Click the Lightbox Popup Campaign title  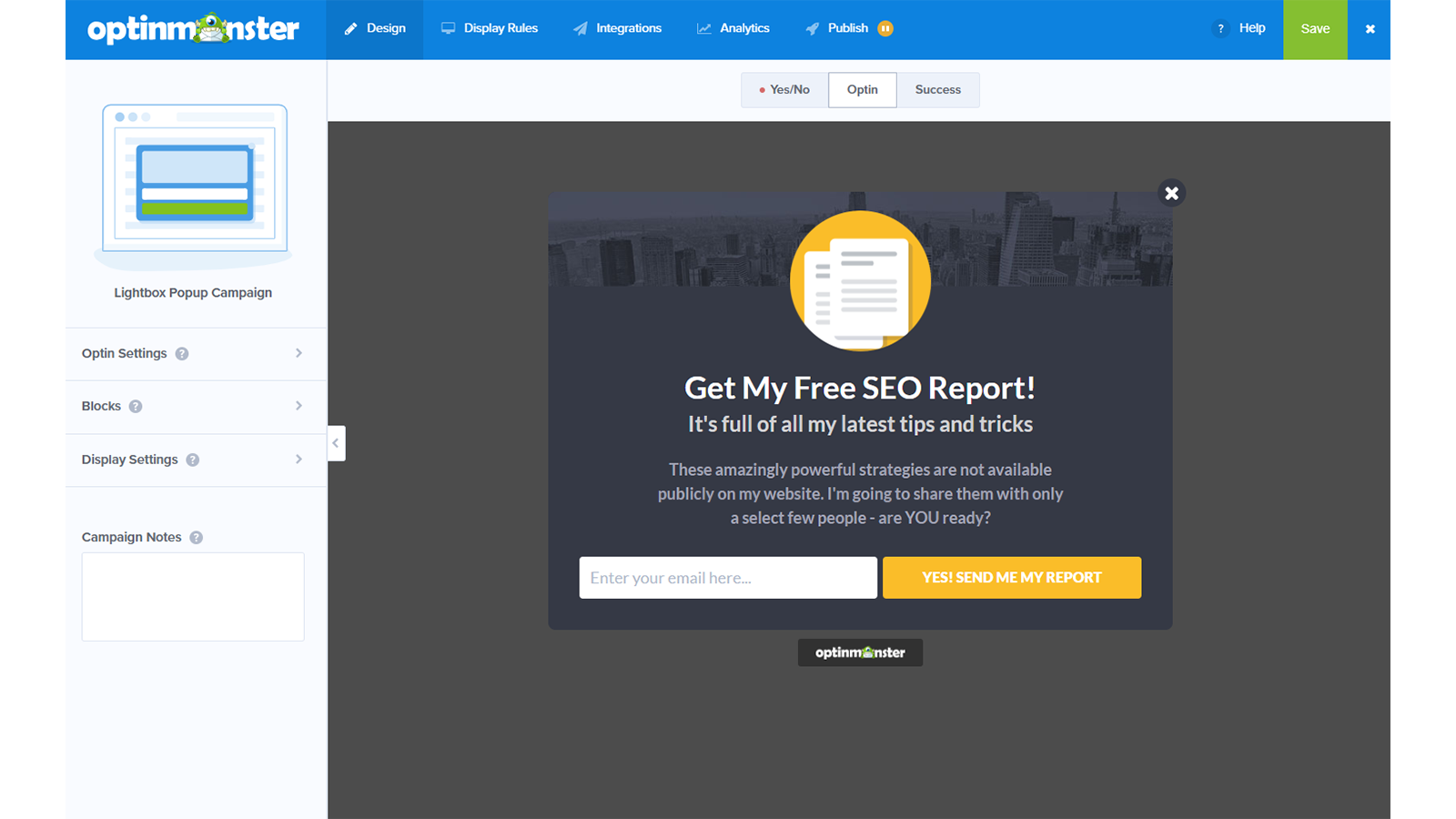pos(193,293)
